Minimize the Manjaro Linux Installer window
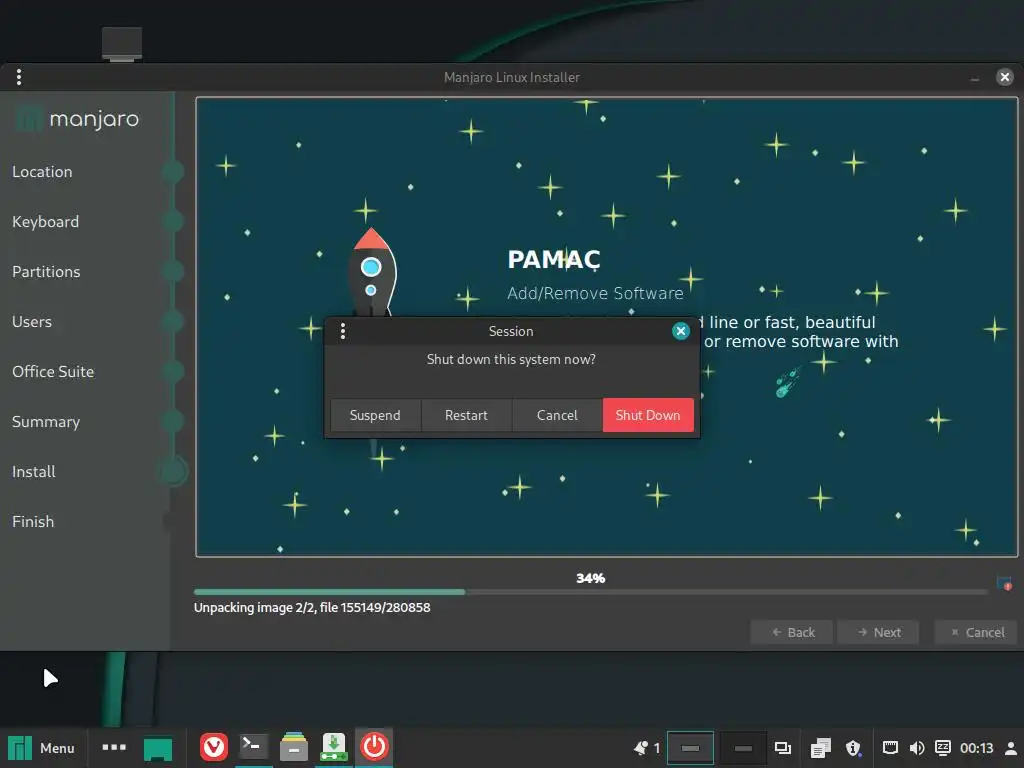Image resolution: width=1024 pixels, height=768 pixels. (x=975, y=78)
